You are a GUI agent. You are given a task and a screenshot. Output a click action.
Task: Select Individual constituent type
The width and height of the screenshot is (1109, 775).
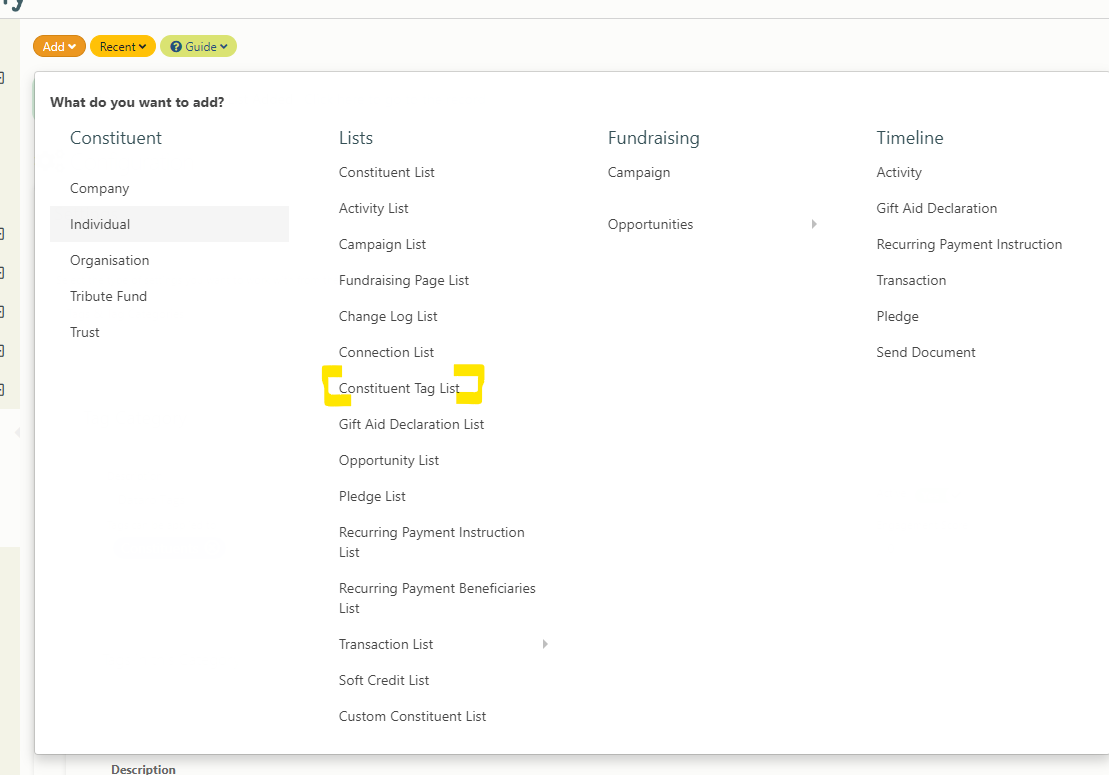(x=170, y=224)
